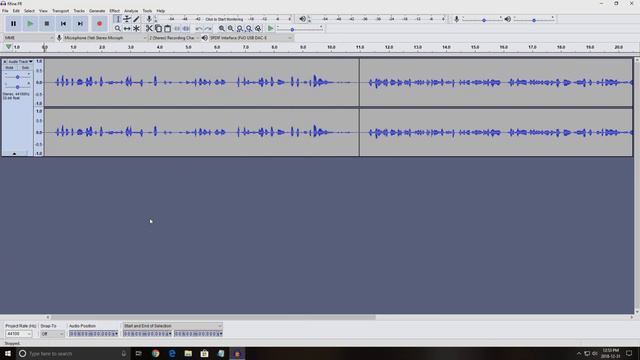Viewport: 640px width, 360px height.
Task: Click the Zoom Out icon
Action: click(x=231, y=29)
